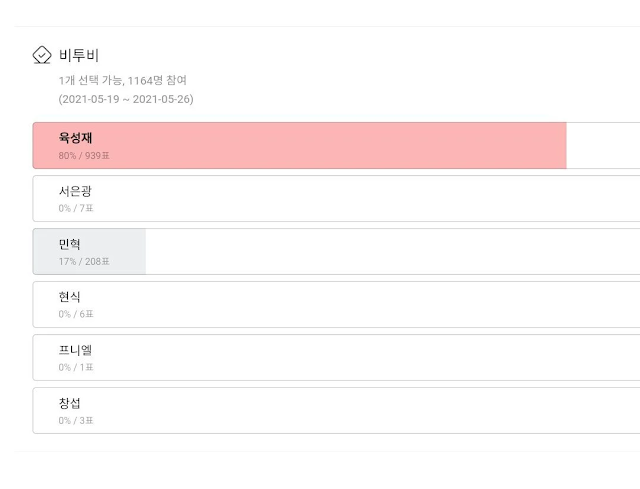The width and height of the screenshot is (640, 489).
Task: Click the 1164명 참여 participation text
Action: pyautogui.click(x=157, y=80)
